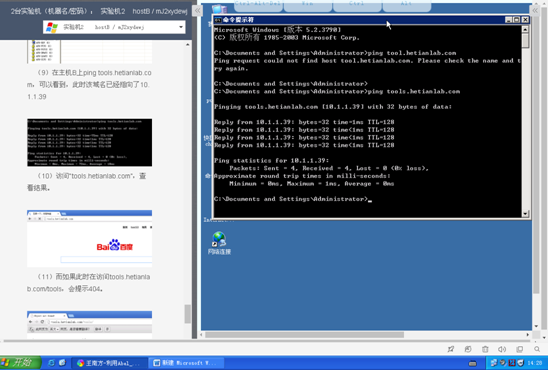
Task: Click the Ctrl key button
Action: point(357,5)
